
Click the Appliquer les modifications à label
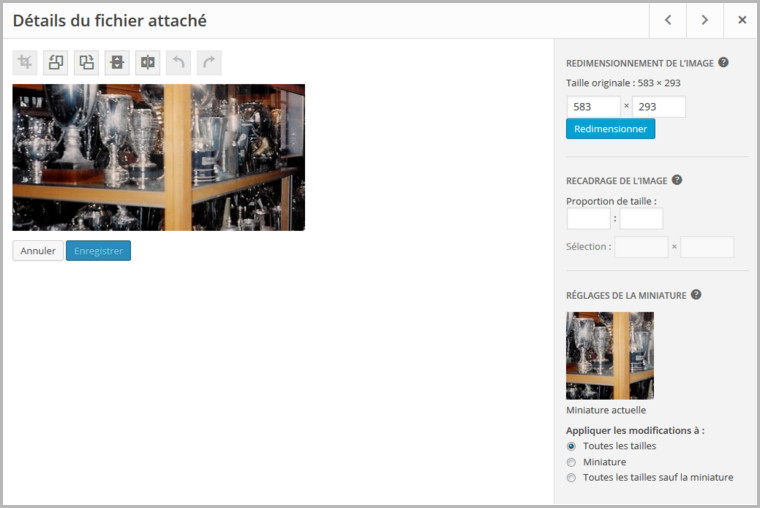pyautogui.click(x=635, y=430)
